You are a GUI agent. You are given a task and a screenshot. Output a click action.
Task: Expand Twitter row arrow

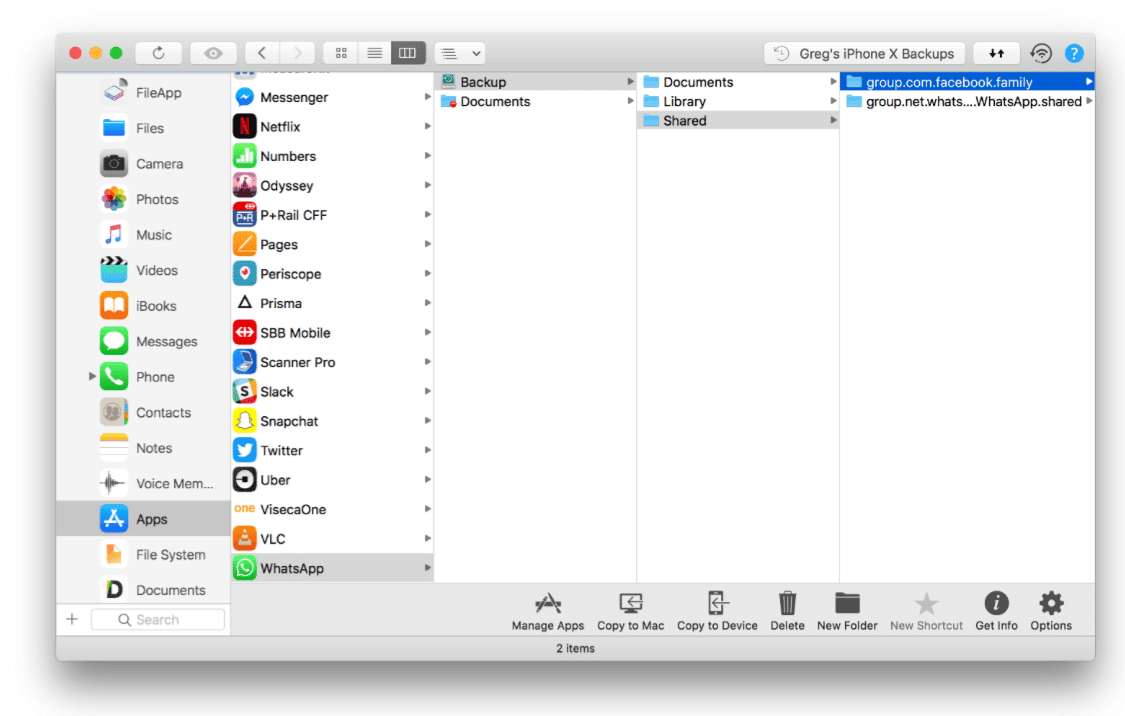click(428, 450)
